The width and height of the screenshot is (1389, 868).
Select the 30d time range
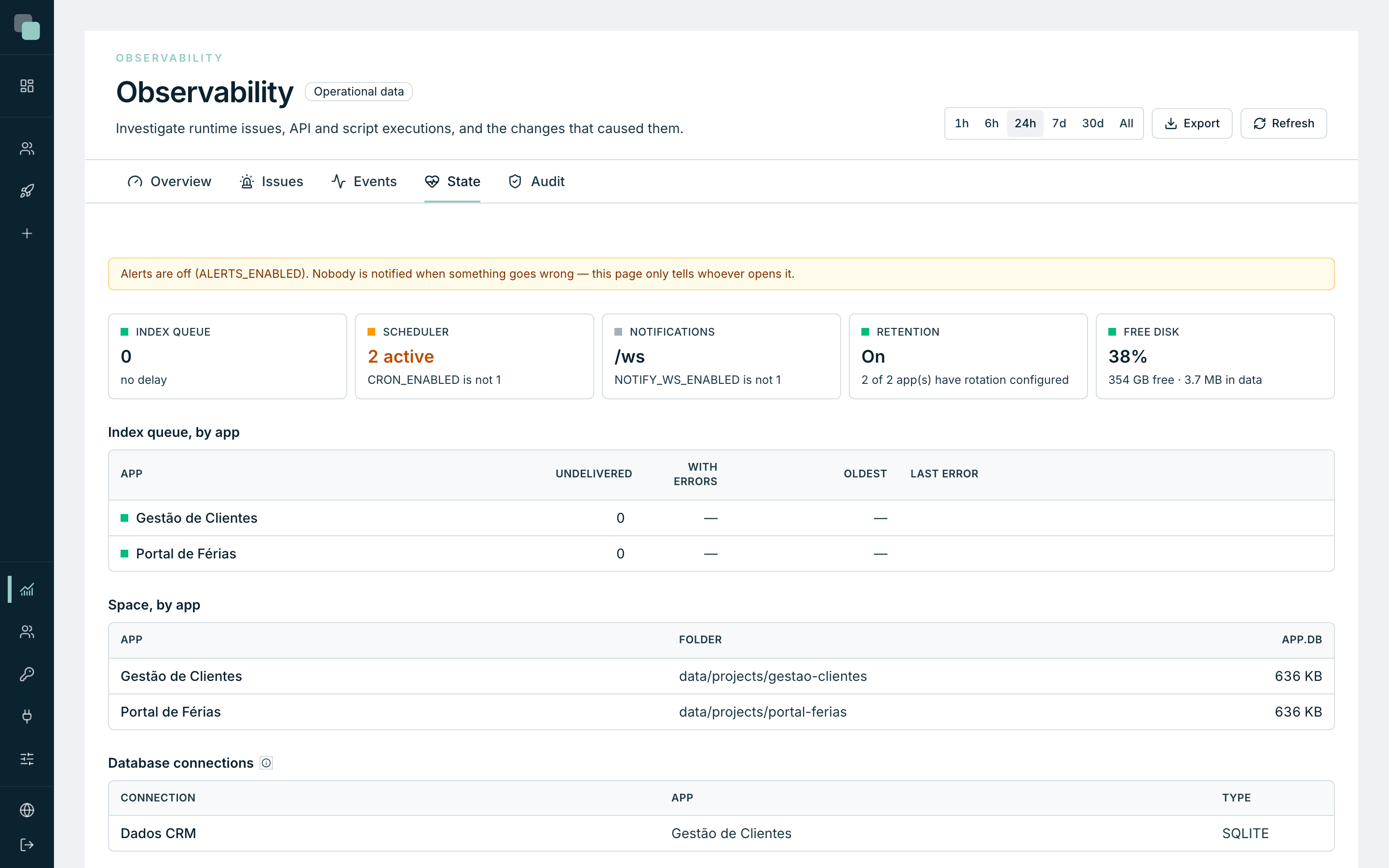1092,123
